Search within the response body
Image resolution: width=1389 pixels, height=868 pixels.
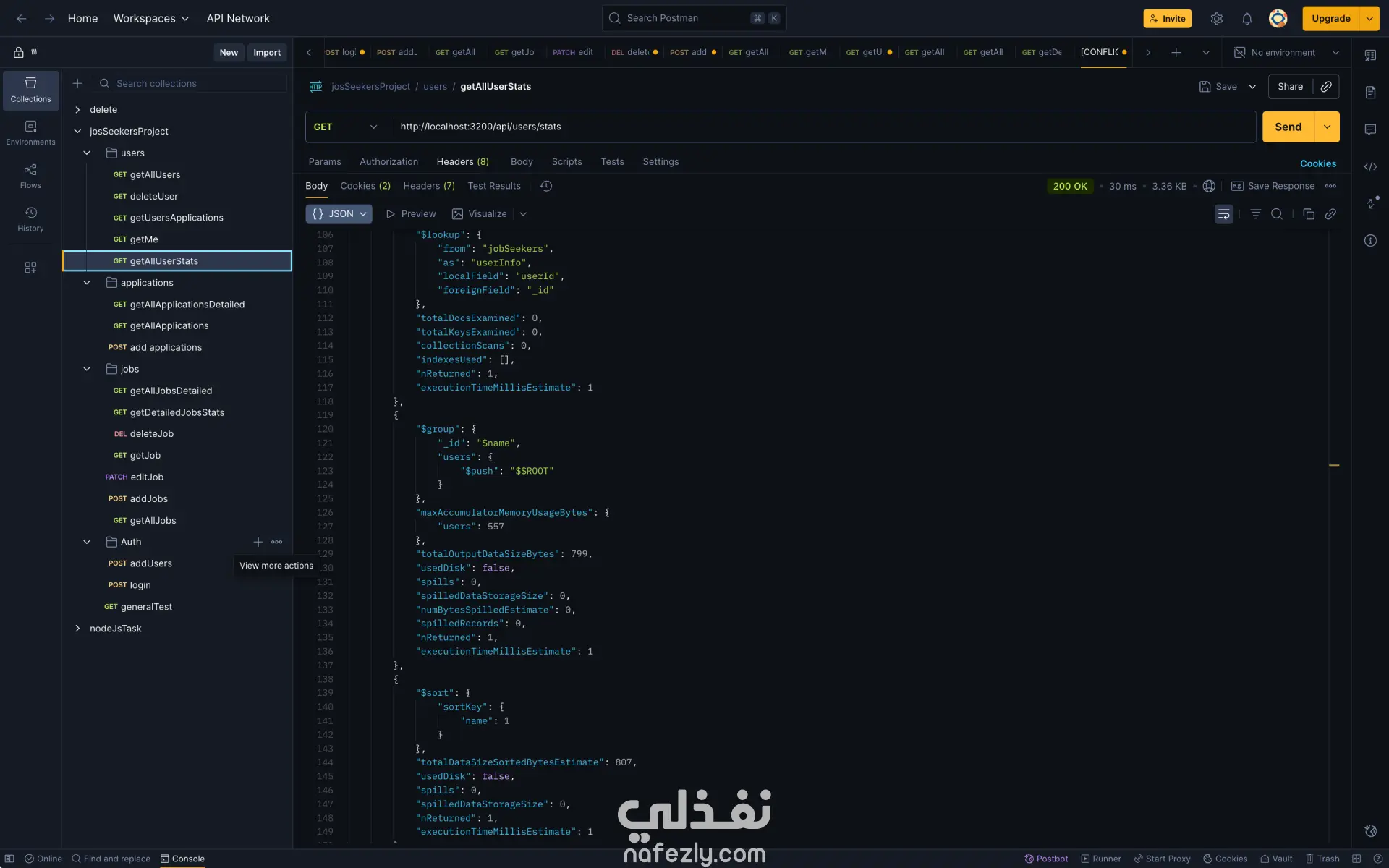[1277, 214]
